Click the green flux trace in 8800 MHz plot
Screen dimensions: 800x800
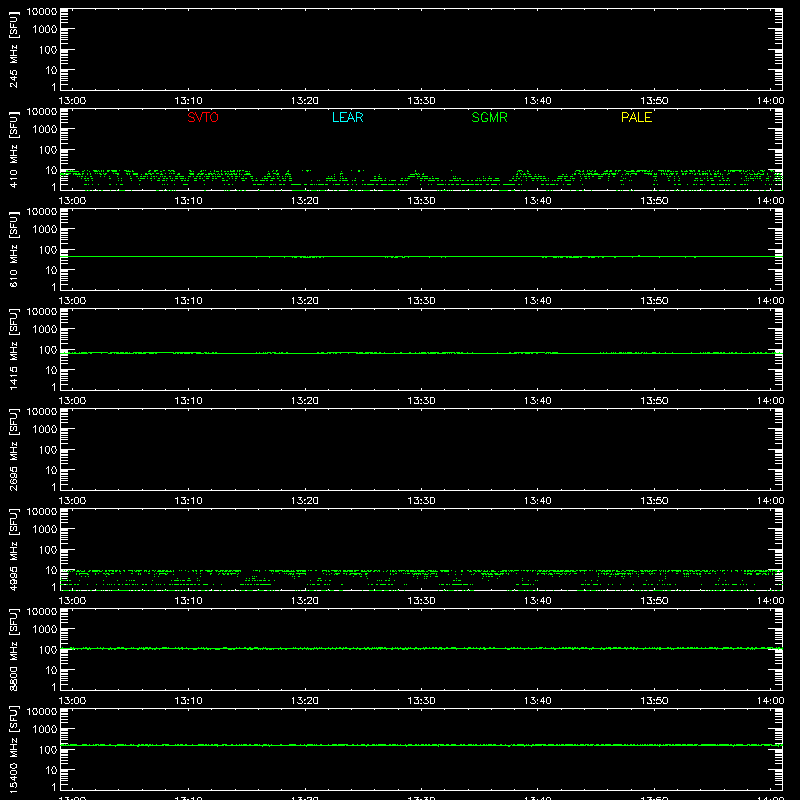[x=421, y=648]
